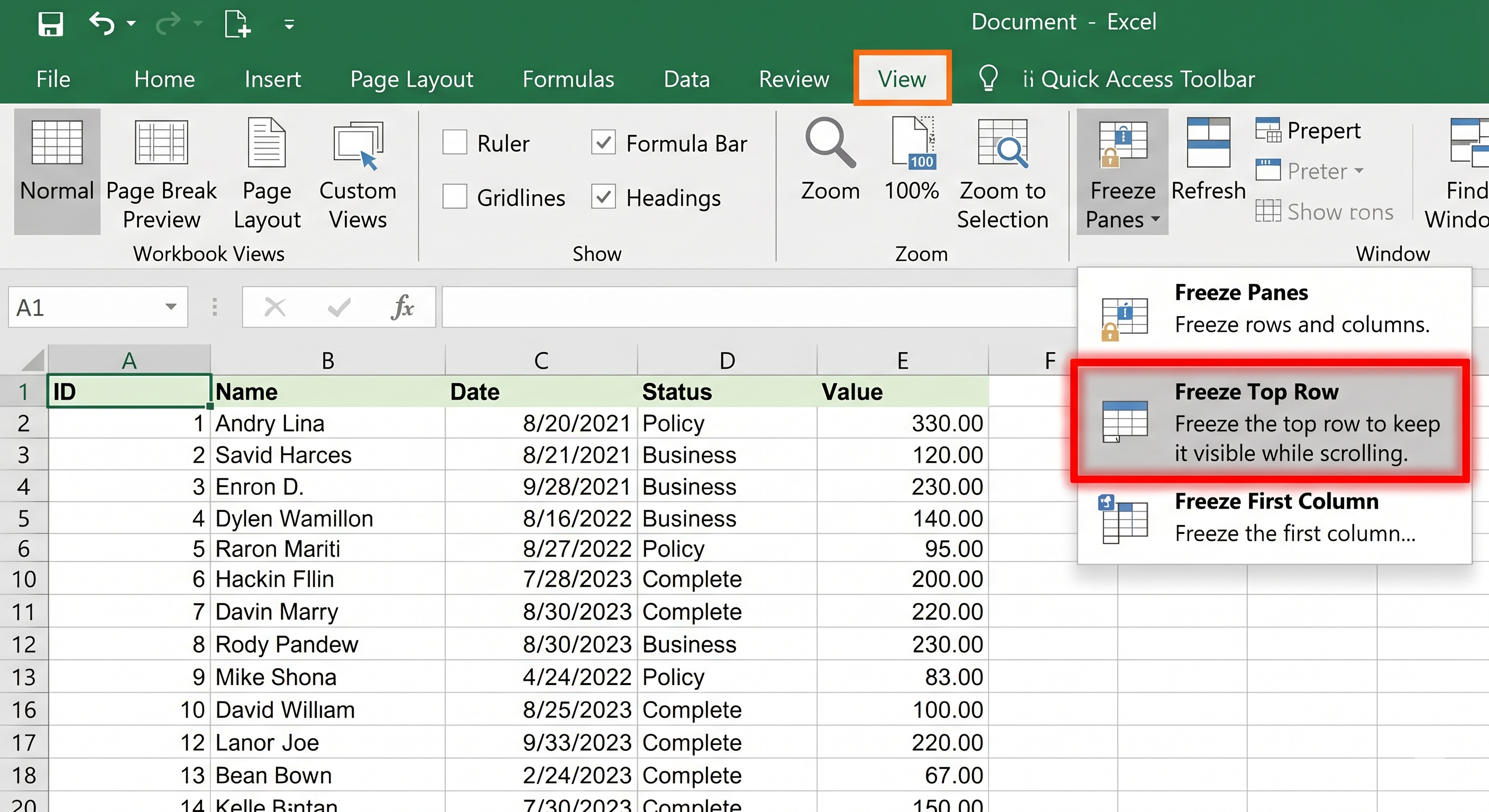Select column E header
The image size is (1489, 812).
[902, 360]
